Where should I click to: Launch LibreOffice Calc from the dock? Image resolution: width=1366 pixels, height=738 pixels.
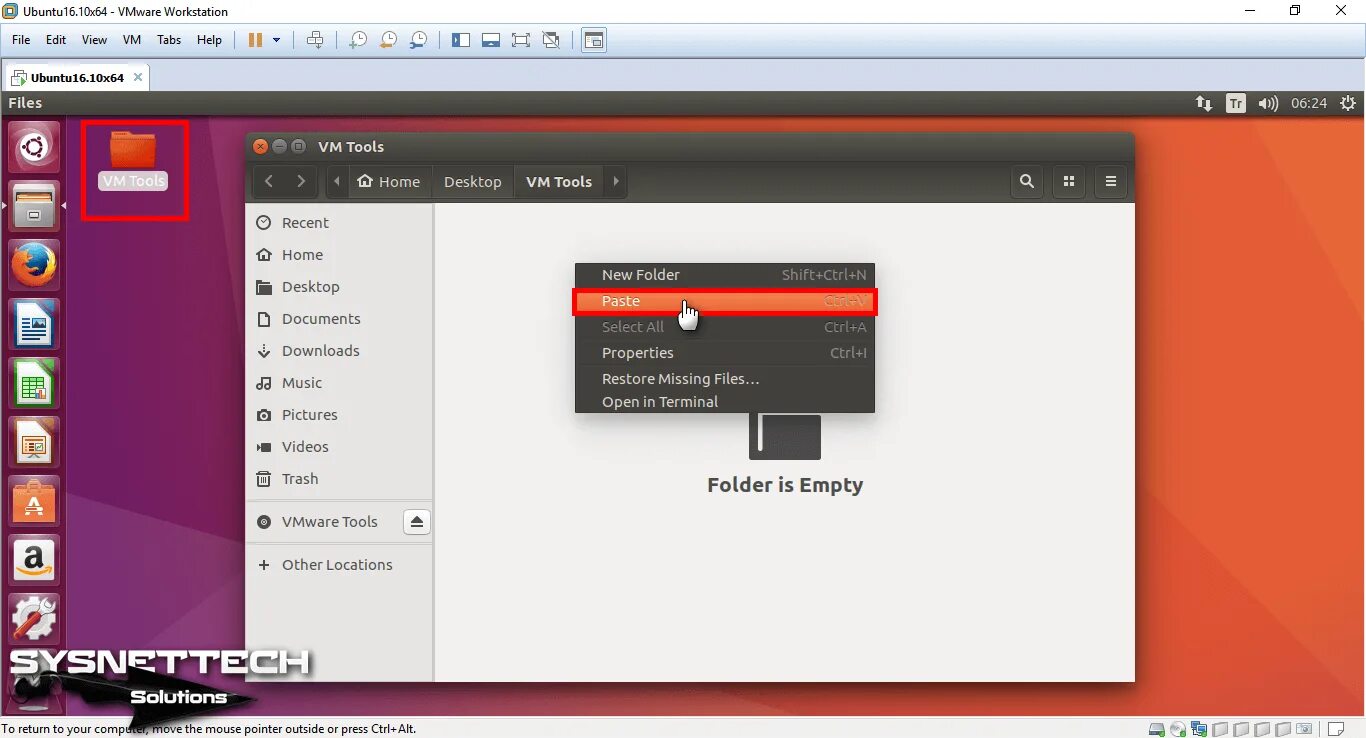(34, 382)
